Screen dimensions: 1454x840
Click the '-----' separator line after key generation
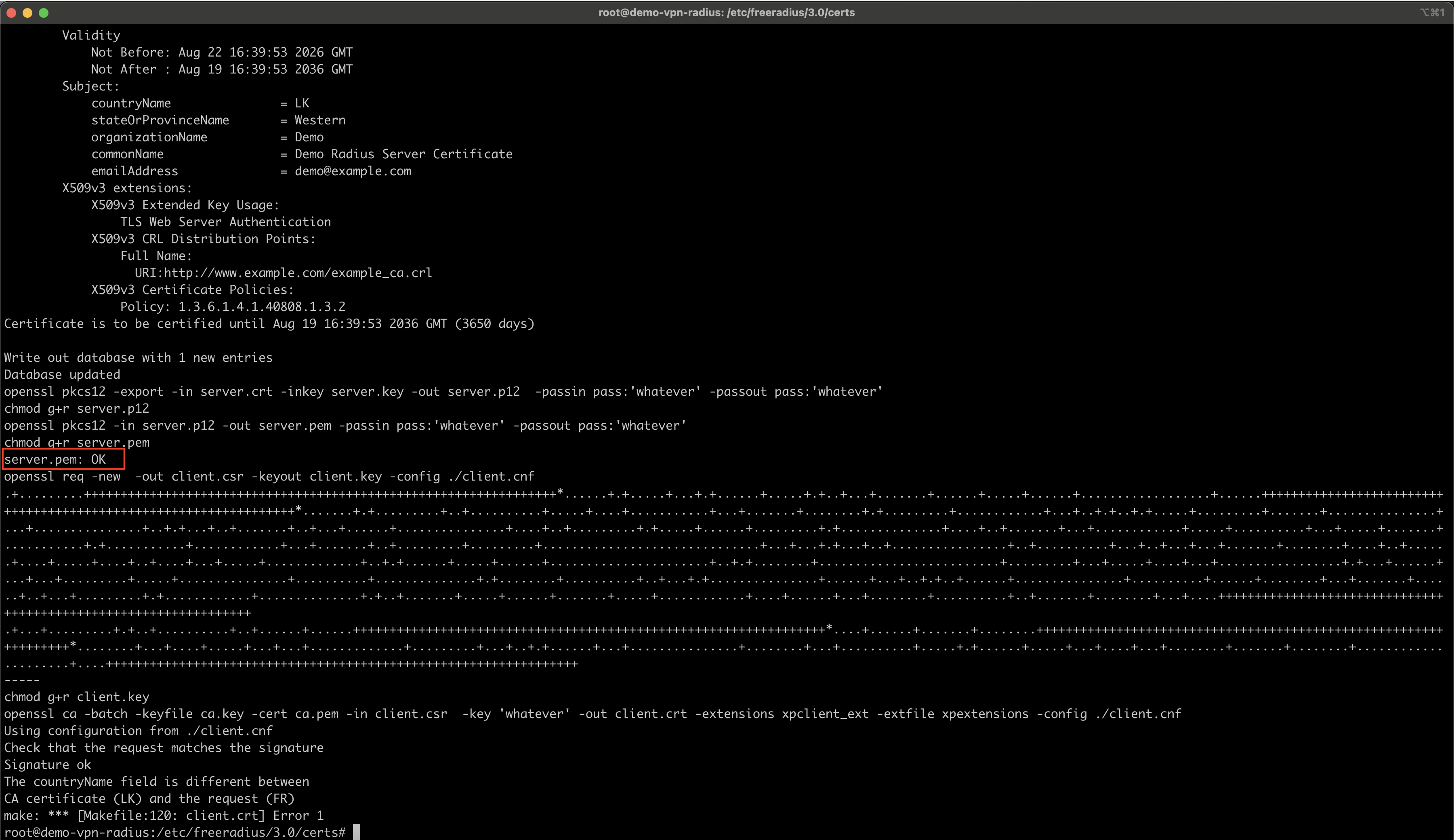[21, 680]
